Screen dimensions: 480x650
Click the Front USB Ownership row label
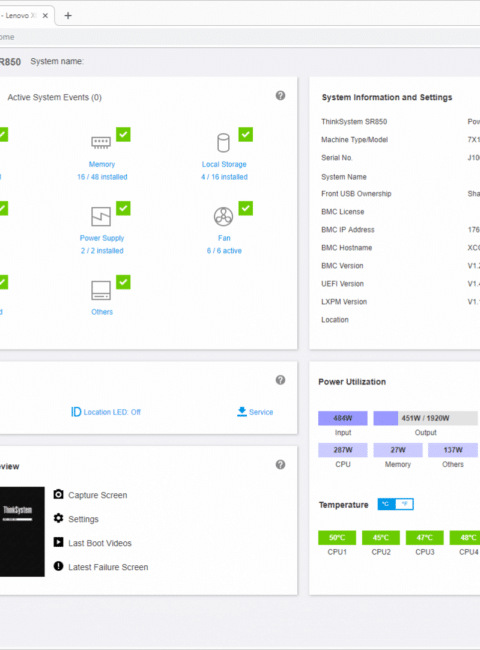point(356,194)
